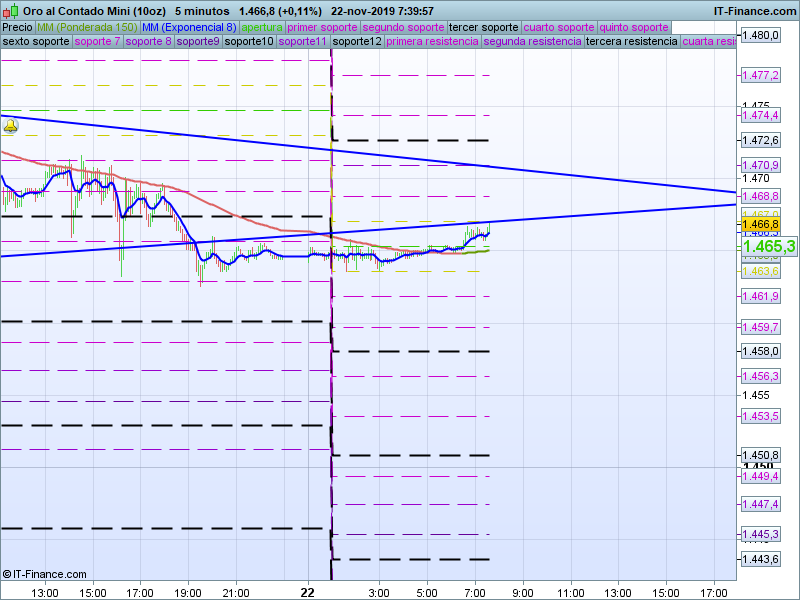The height and width of the screenshot is (600, 800).
Task: Click the 1.477,2 price level label
Action: click(761, 75)
